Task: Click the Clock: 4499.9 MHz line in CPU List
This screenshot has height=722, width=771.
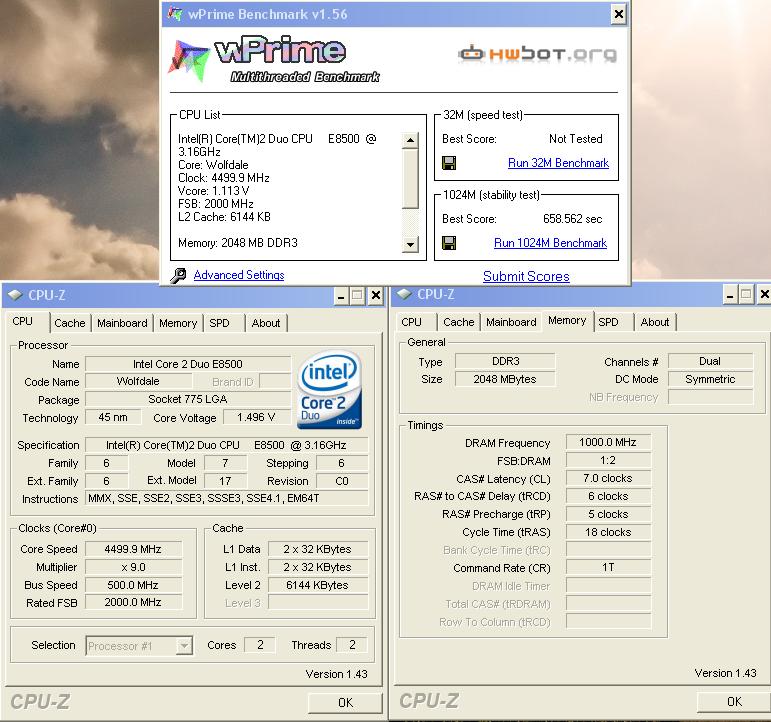Action: click(x=224, y=178)
